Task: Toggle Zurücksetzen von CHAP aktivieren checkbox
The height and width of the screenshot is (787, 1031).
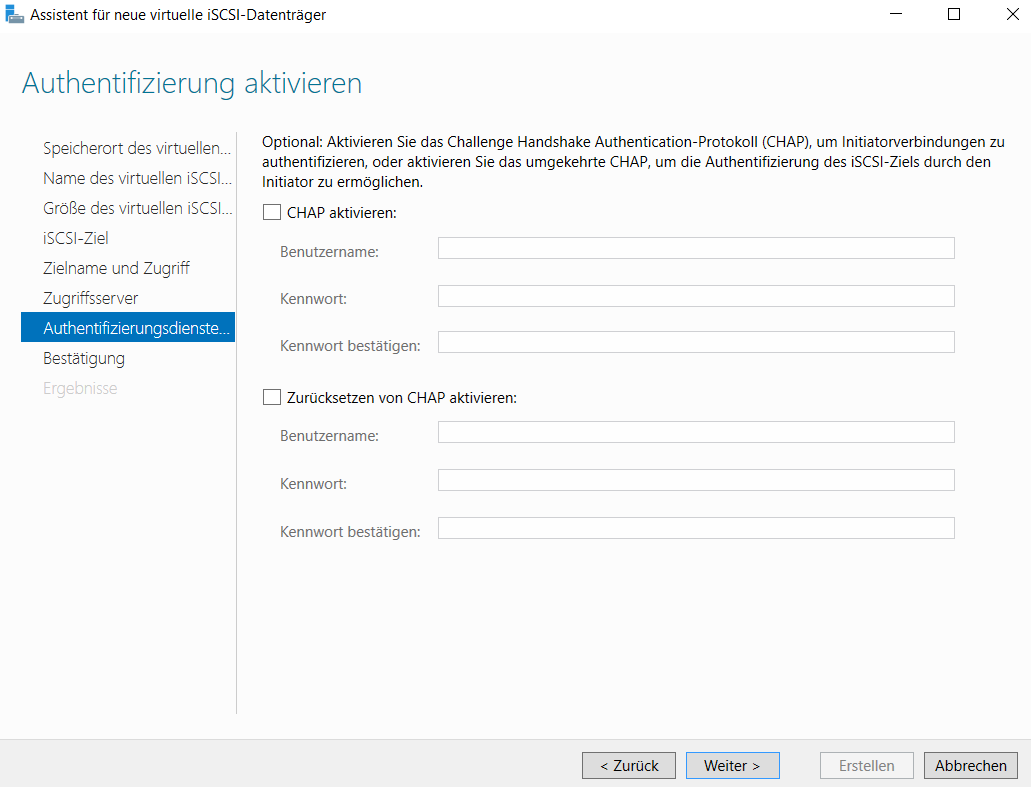Action: tap(272, 397)
